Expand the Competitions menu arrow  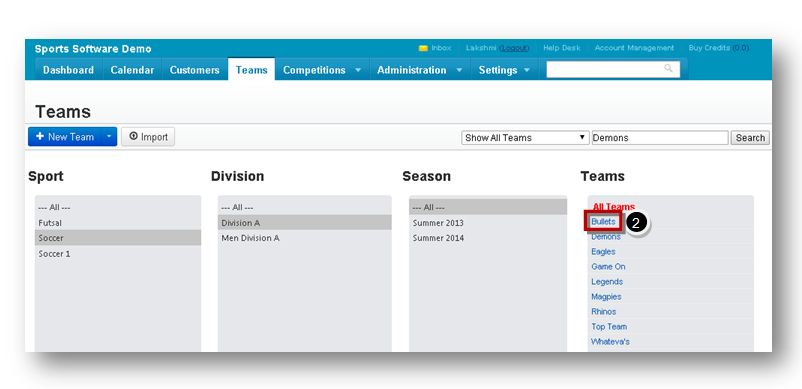point(358,70)
